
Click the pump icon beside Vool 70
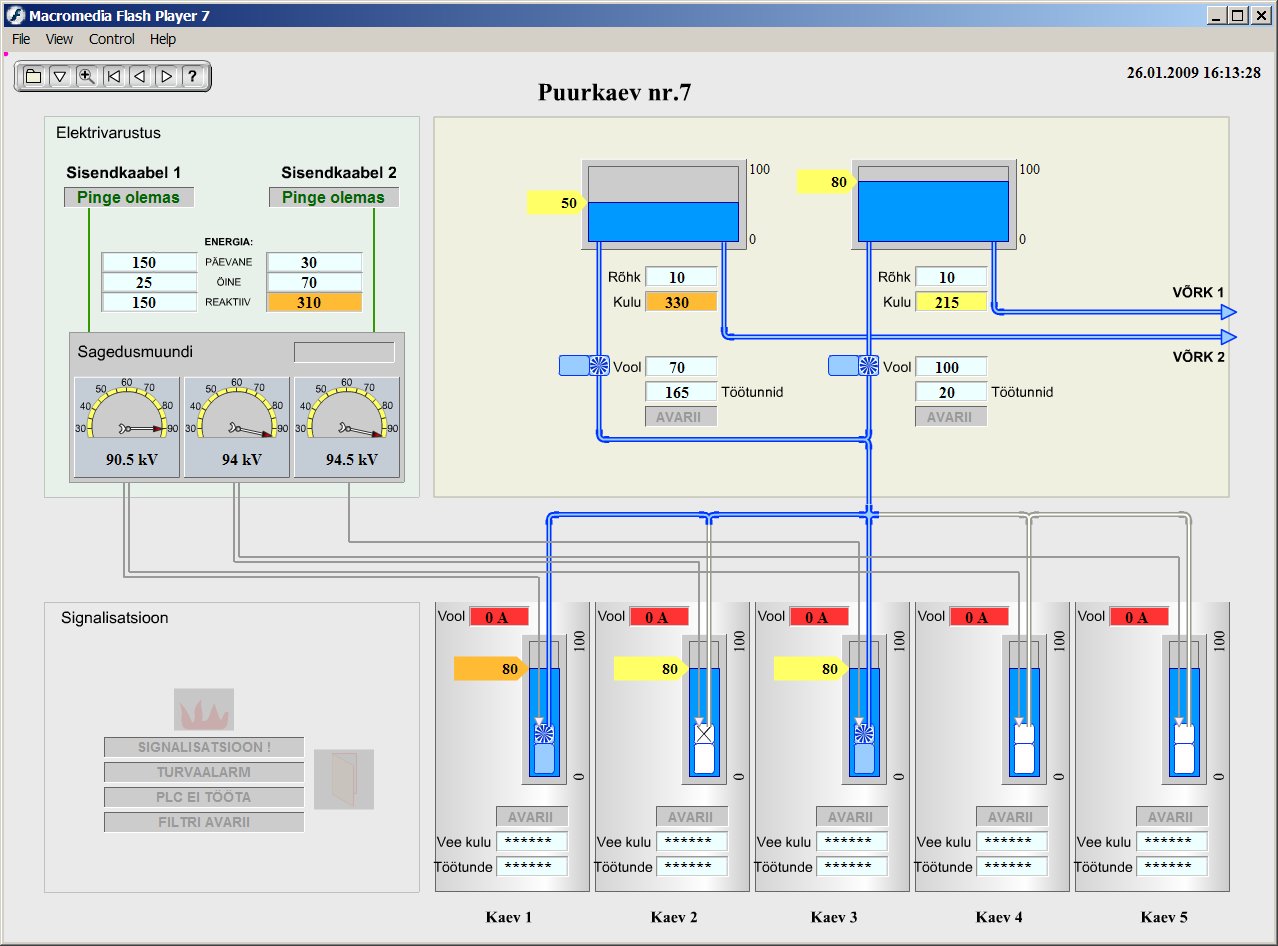click(599, 366)
